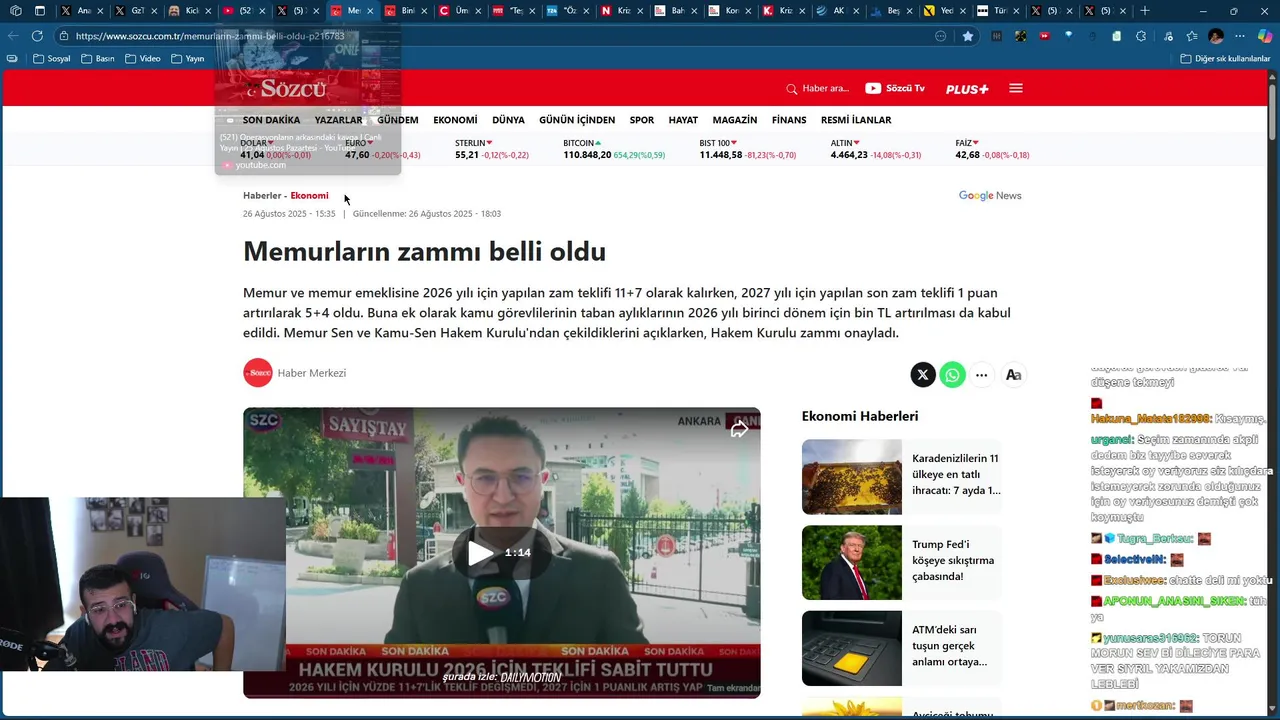The image size is (1280, 720).
Task: Click the red YouTube extension icon in toolbar
Action: pyautogui.click(x=1044, y=36)
